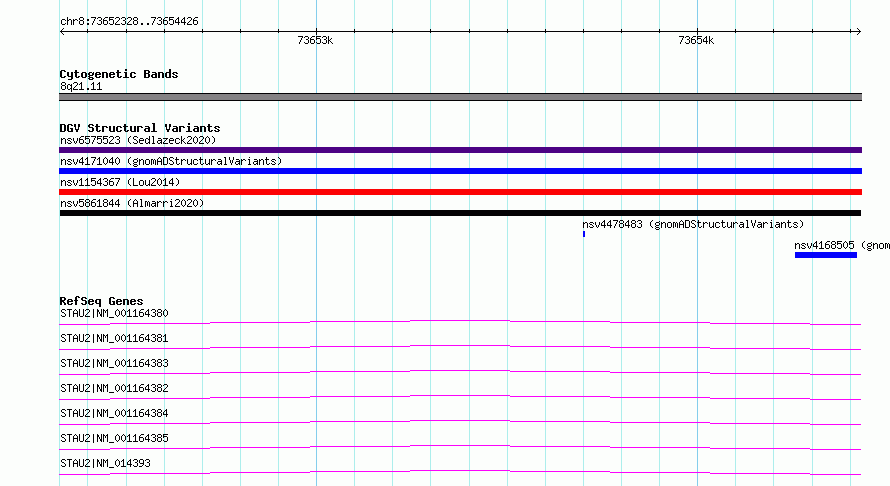Click the ruler's right arrow end

pos(859,31)
